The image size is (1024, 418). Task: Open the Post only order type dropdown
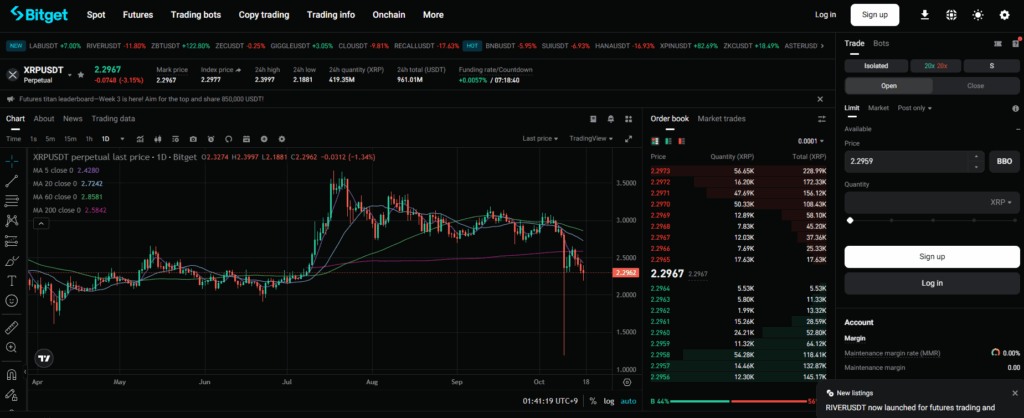tap(915, 107)
